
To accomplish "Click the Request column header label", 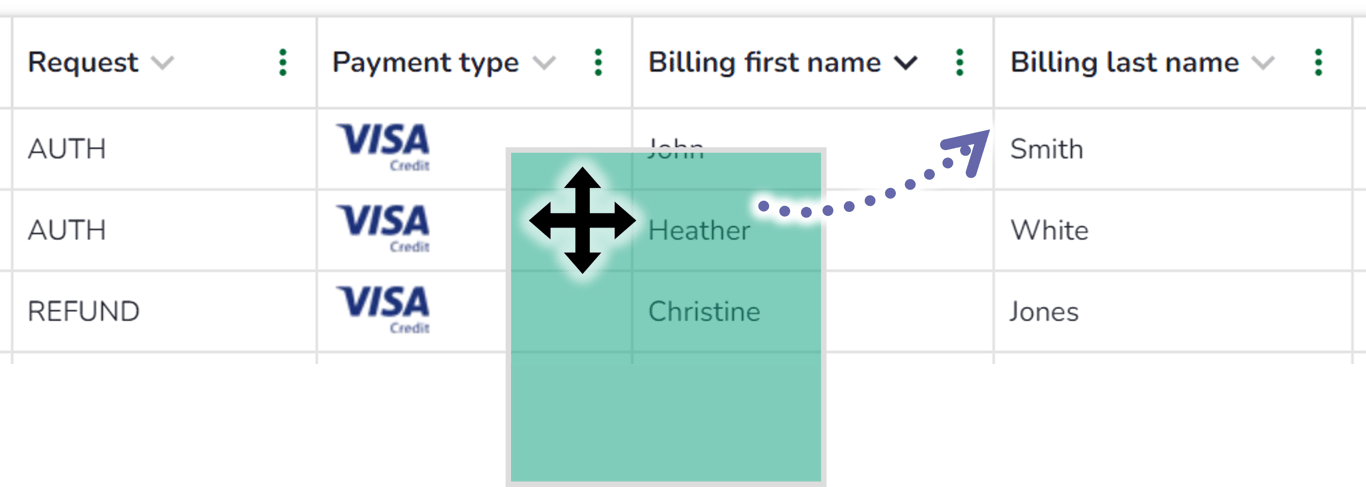I will click(x=83, y=63).
